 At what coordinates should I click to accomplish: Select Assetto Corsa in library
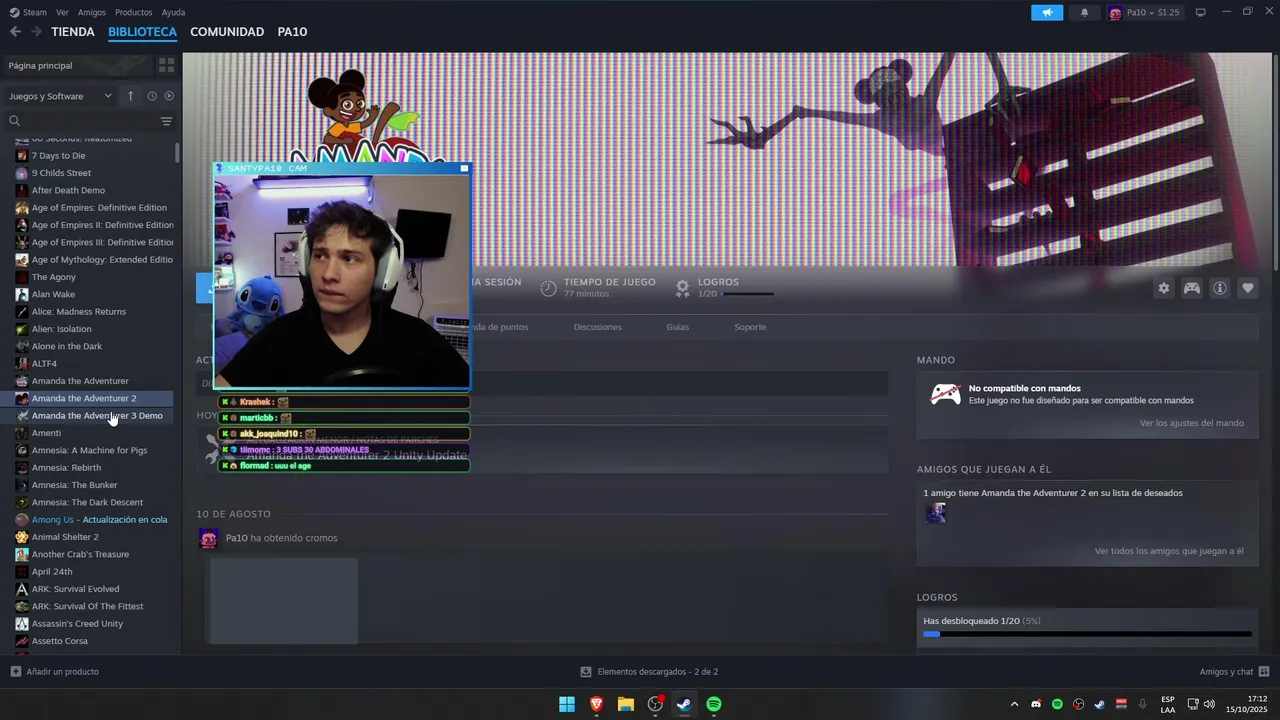click(x=88, y=641)
